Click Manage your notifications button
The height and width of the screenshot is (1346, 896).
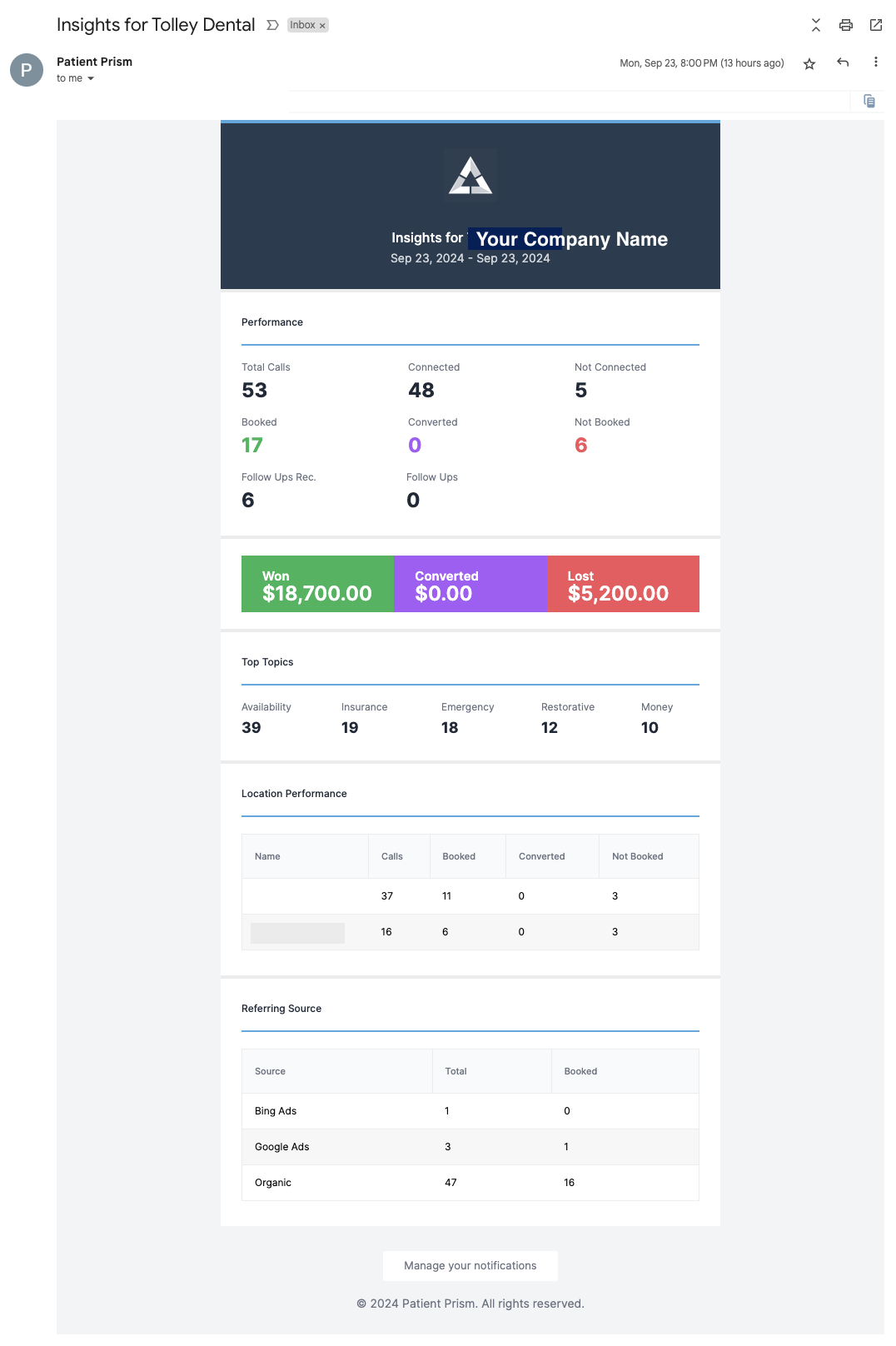click(470, 1266)
